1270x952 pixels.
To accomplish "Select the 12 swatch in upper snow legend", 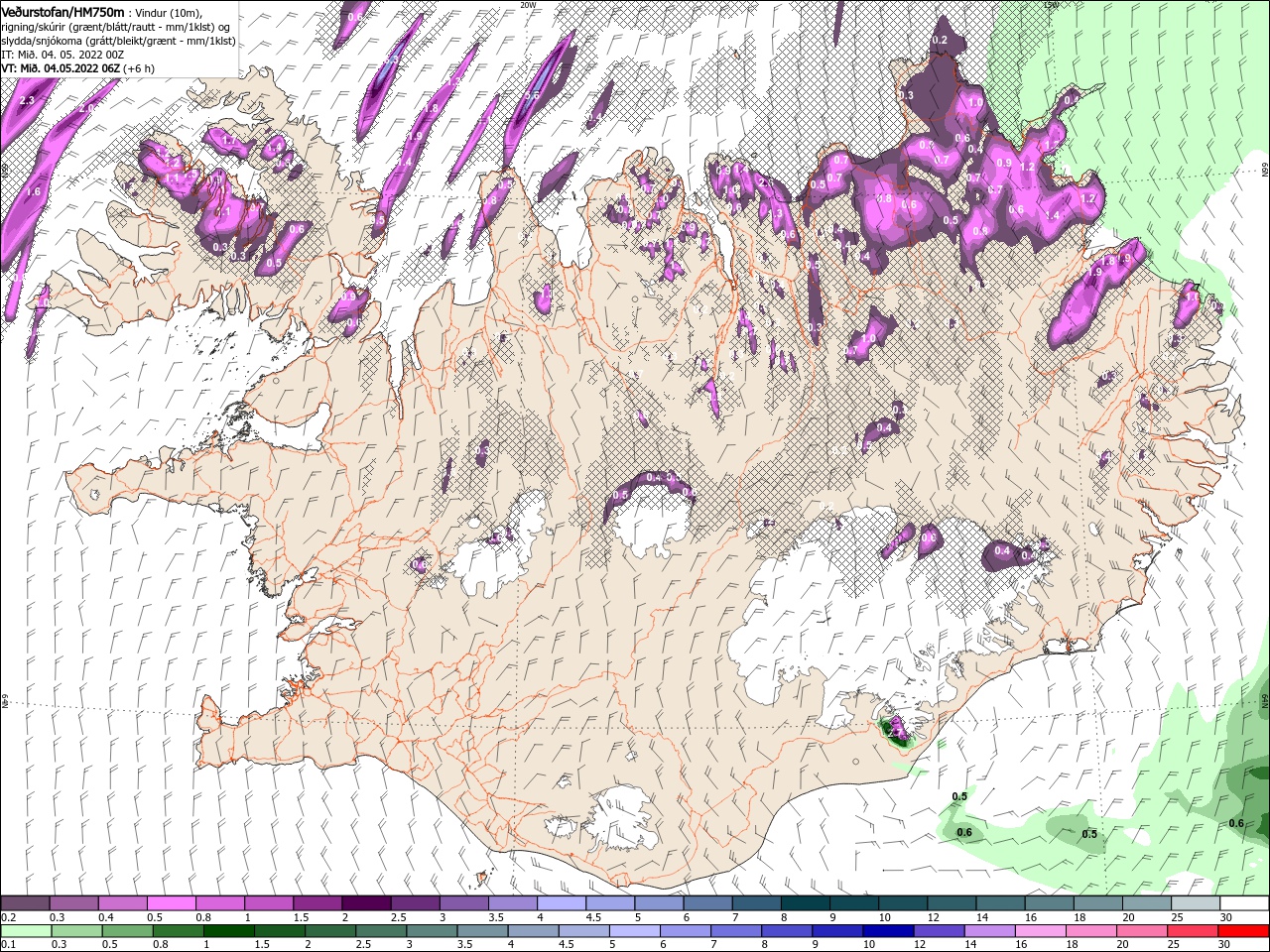I will [952, 903].
